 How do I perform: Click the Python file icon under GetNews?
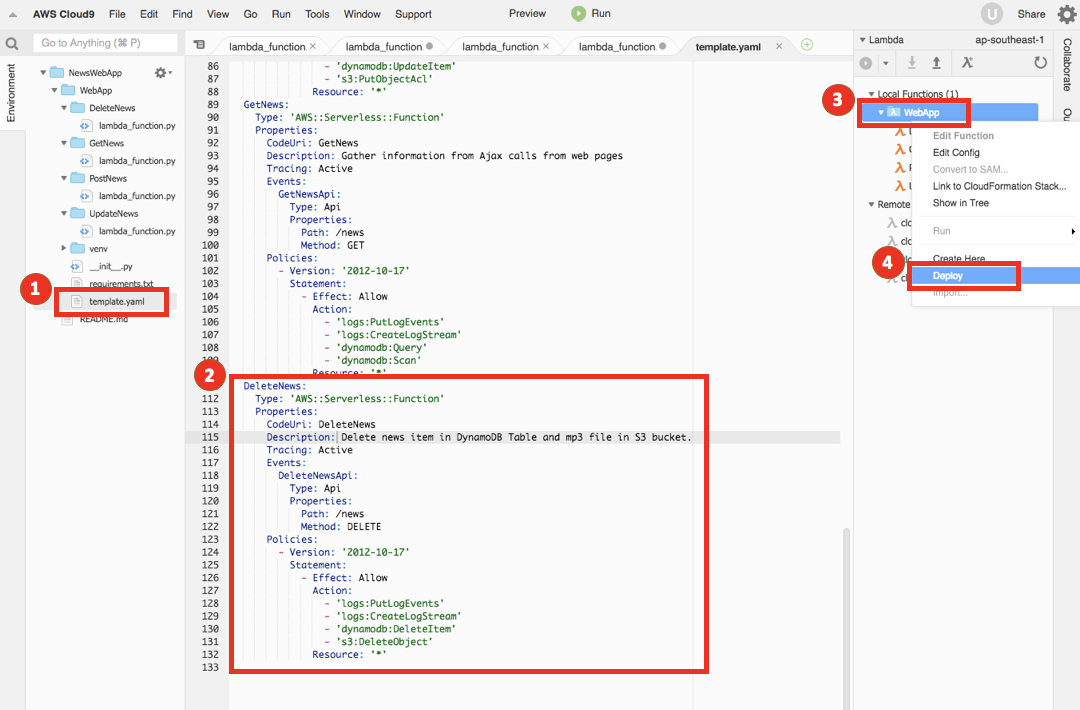click(x=85, y=160)
